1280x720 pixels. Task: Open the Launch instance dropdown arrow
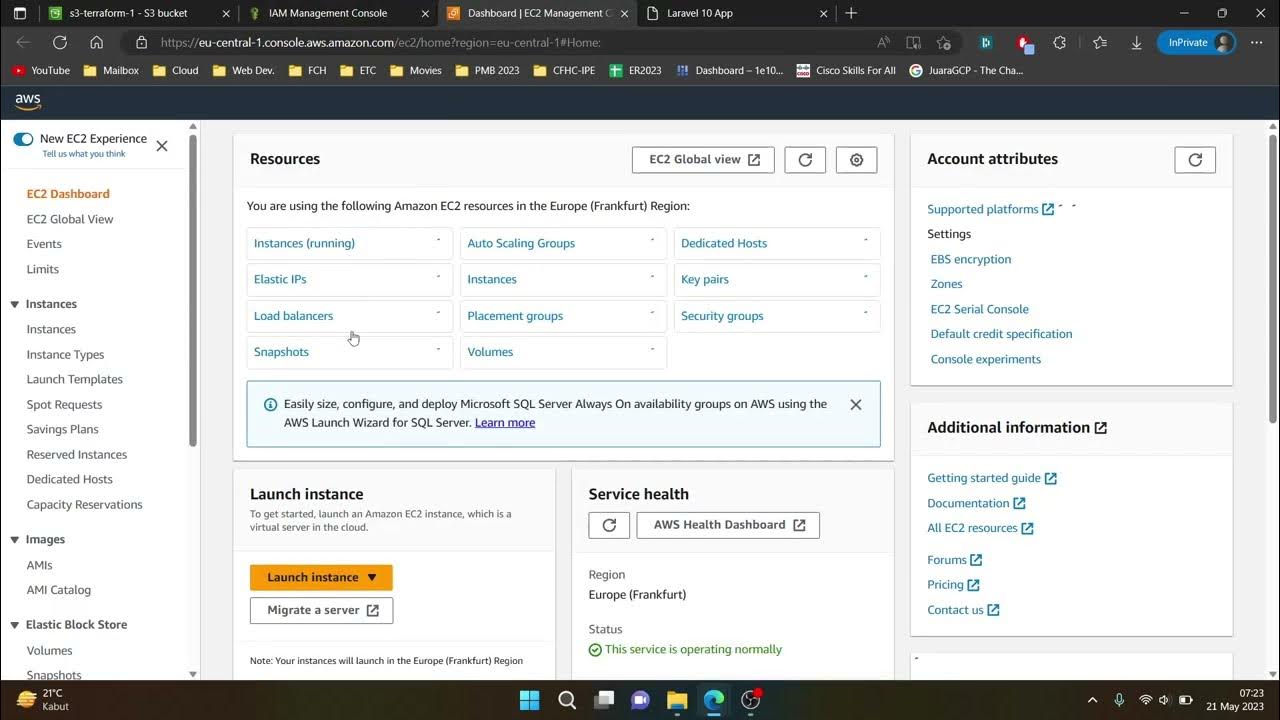[372, 578]
